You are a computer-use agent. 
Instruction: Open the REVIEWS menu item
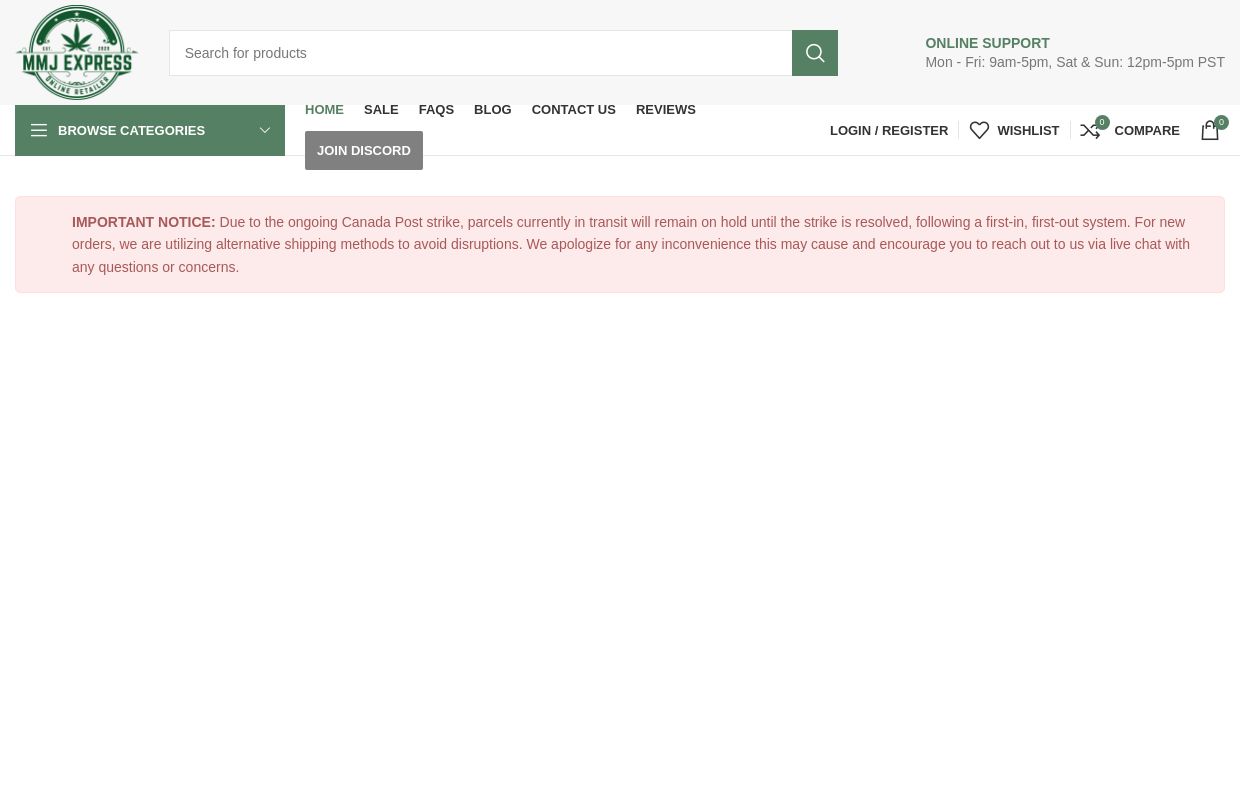point(665,109)
